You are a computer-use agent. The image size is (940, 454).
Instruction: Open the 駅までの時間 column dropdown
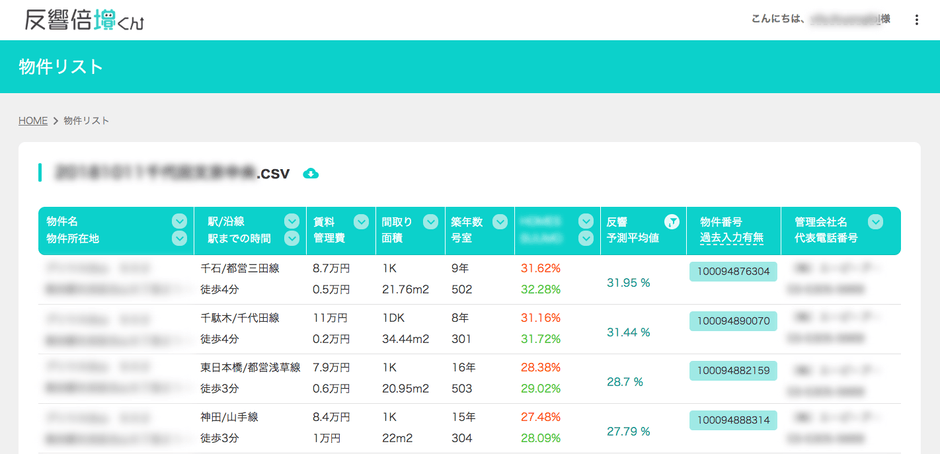291,239
